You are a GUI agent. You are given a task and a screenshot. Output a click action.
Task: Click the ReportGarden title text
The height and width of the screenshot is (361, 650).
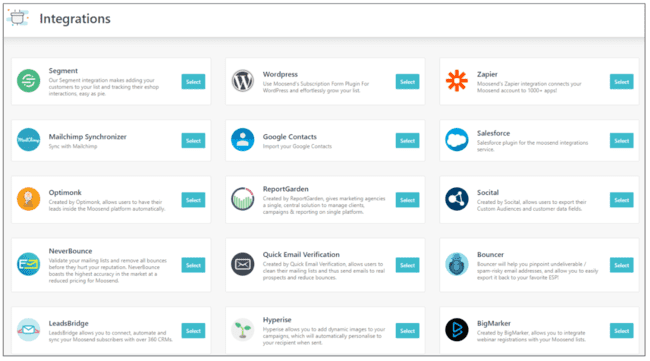click(x=286, y=189)
